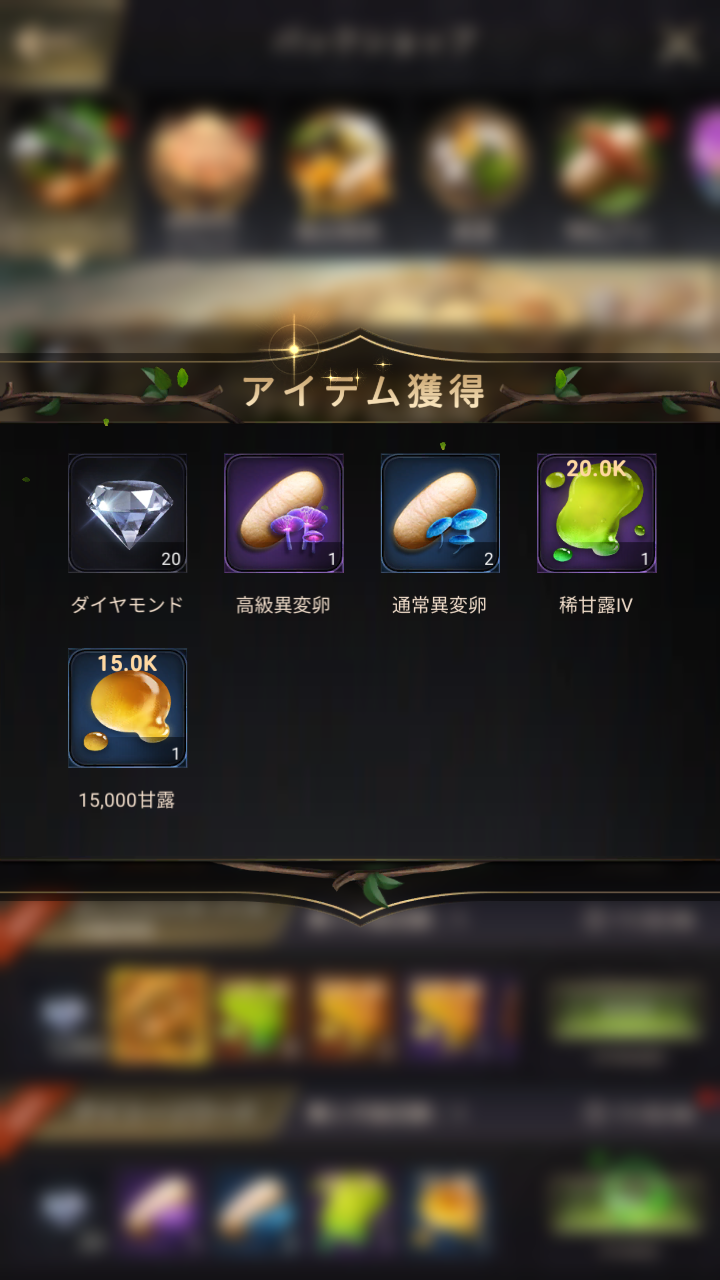Select the first blurred shop category thumbnail
Image resolution: width=720 pixels, height=1280 pixels.
64,157
